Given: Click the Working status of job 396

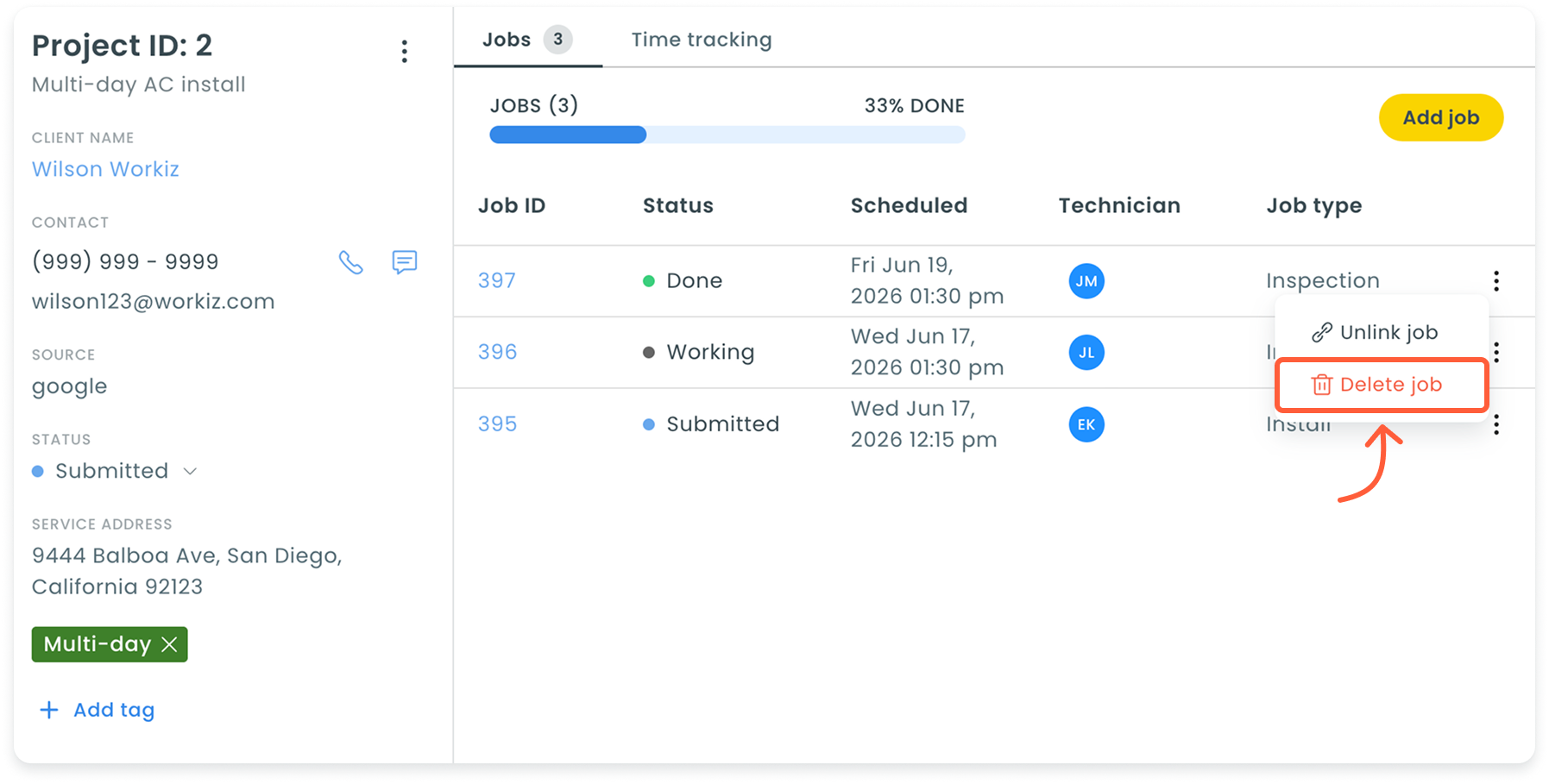Looking at the screenshot, I should click(x=699, y=352).
